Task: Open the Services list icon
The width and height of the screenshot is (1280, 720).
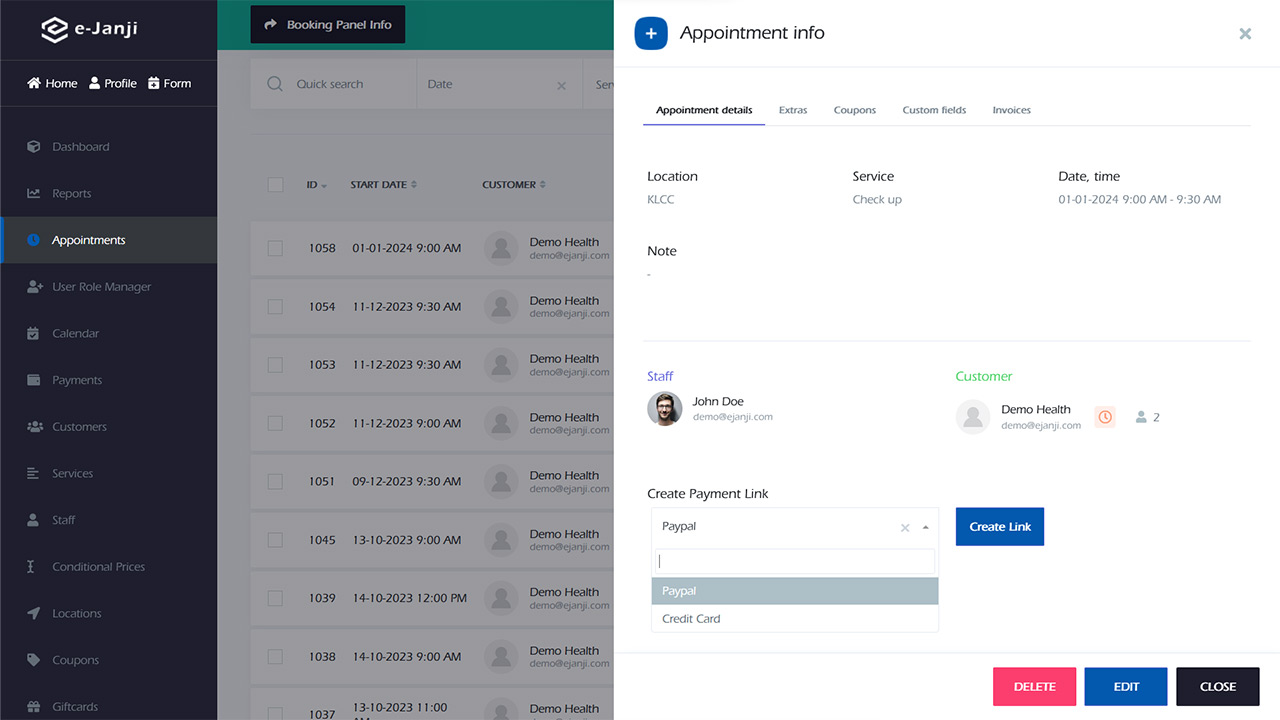Action: click(34, 474)
